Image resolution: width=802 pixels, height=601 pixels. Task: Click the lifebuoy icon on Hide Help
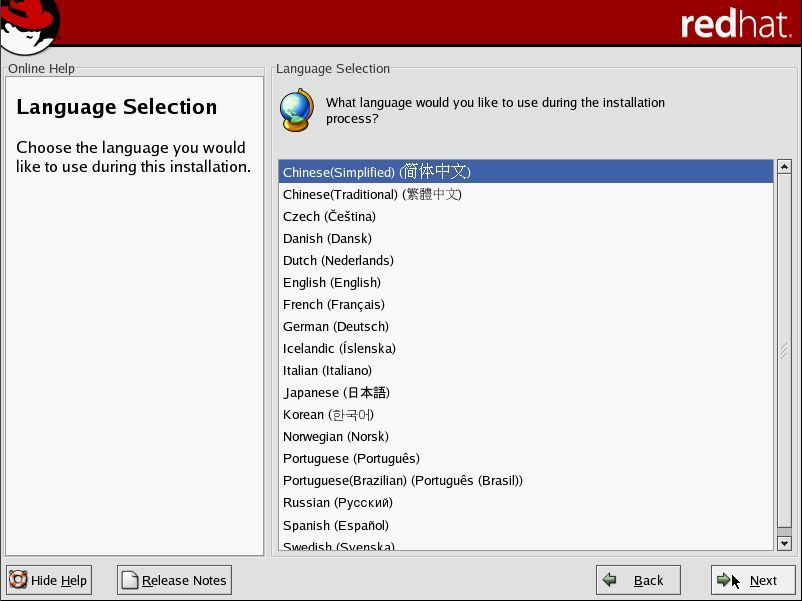(18, 580)
